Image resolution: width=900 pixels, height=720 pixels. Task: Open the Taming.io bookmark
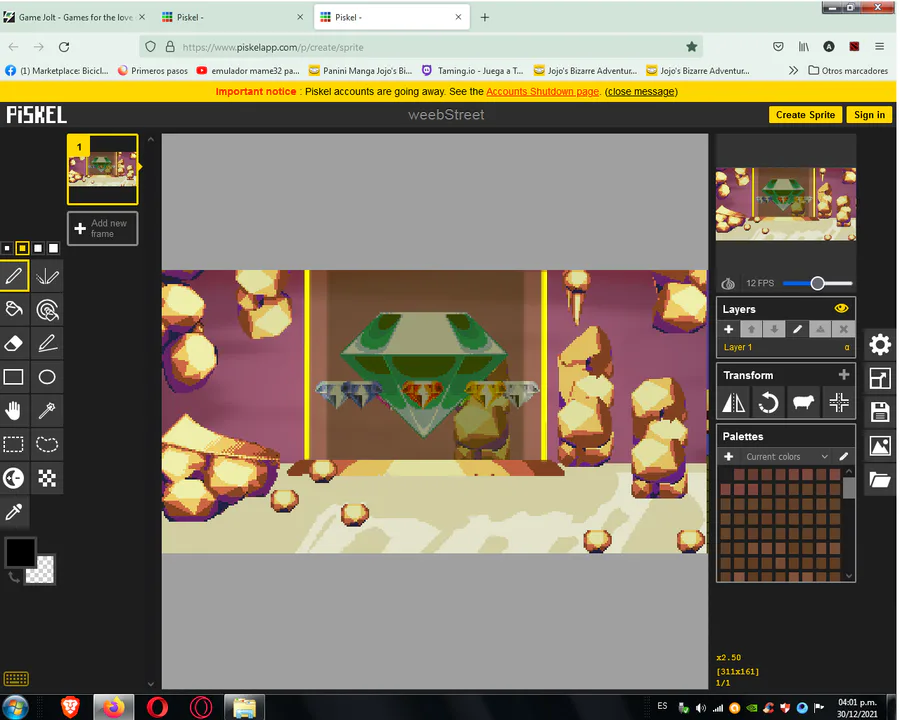(x=472, y=71)
